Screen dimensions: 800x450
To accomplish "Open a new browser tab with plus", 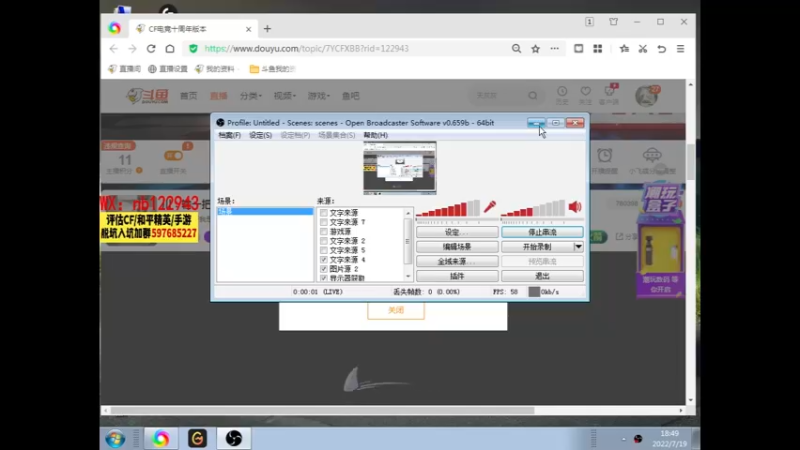I will [267, 29].
